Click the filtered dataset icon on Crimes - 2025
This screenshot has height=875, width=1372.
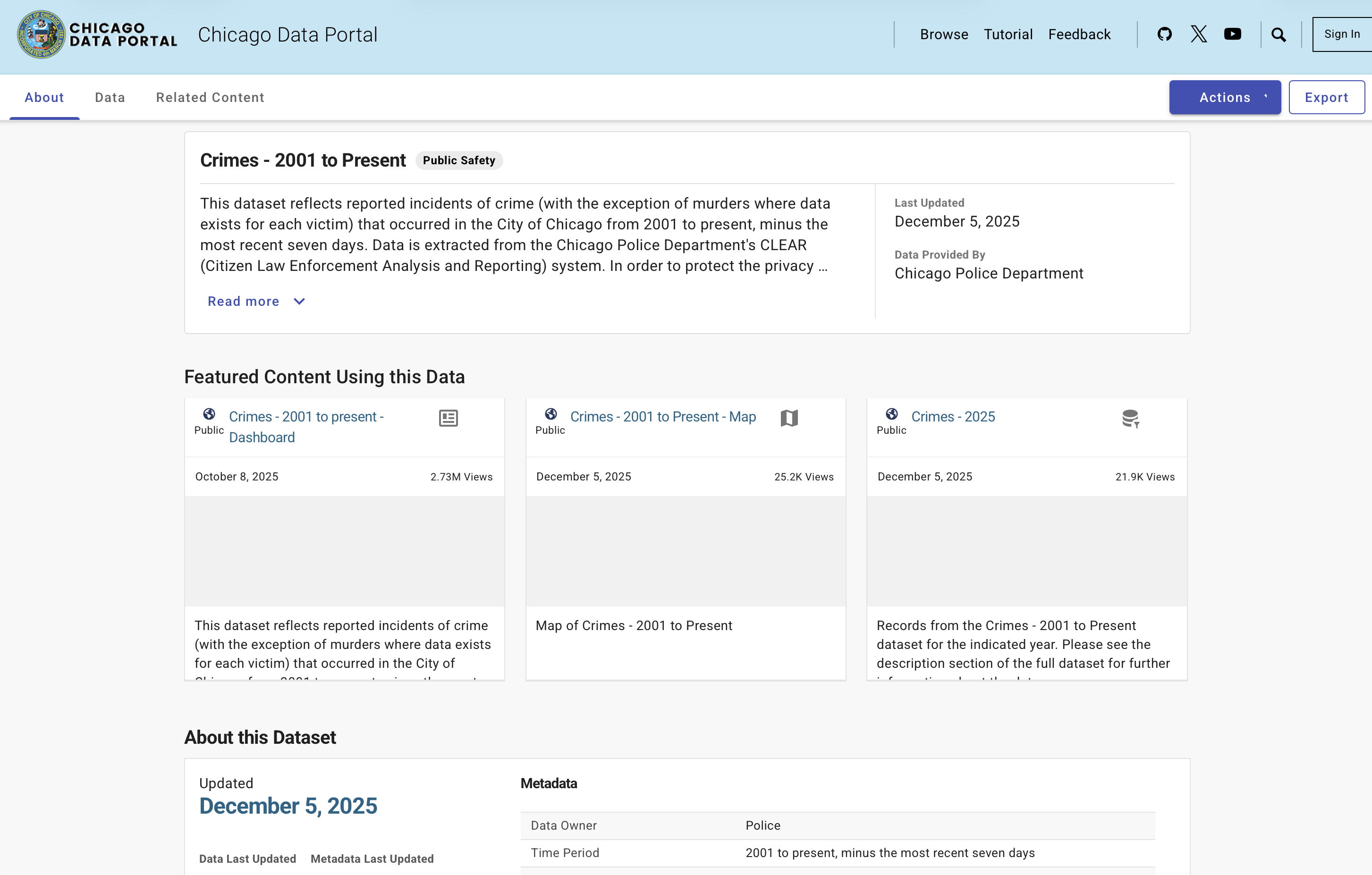[x=1130, y=419]
